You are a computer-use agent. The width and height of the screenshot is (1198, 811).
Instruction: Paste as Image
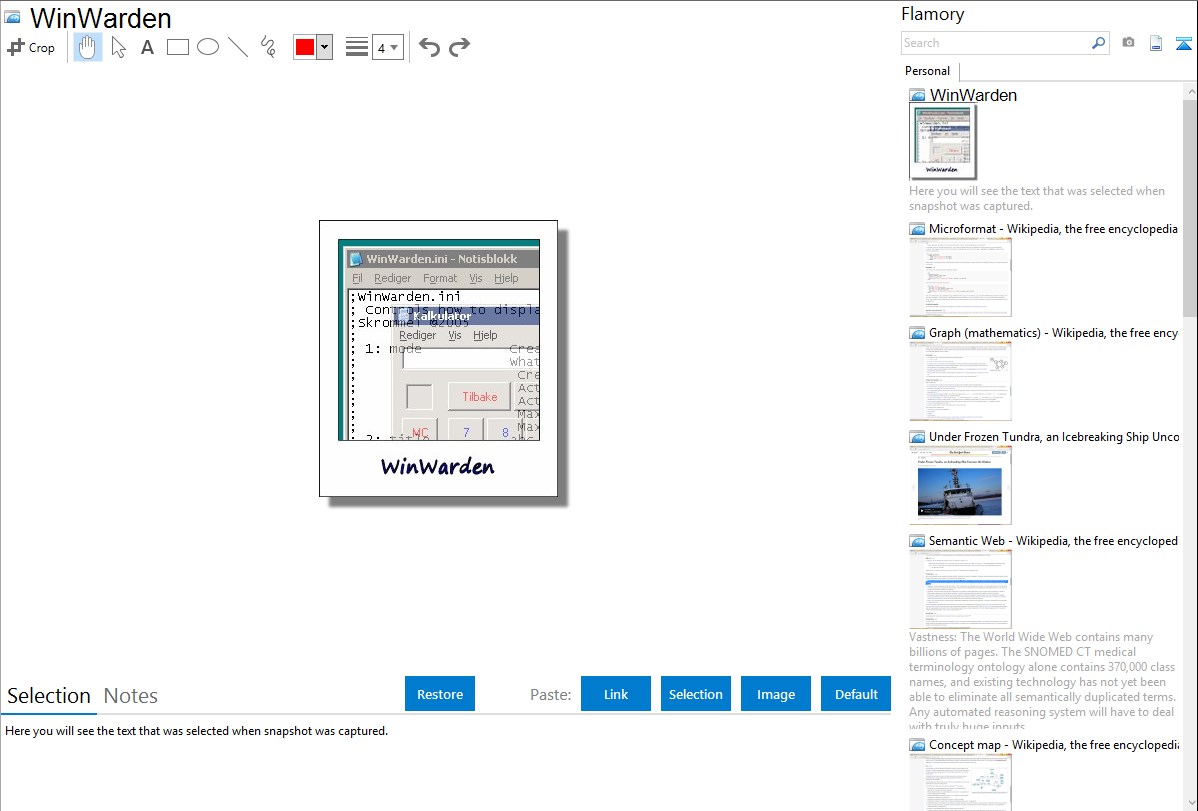click(x=776, y=694)
